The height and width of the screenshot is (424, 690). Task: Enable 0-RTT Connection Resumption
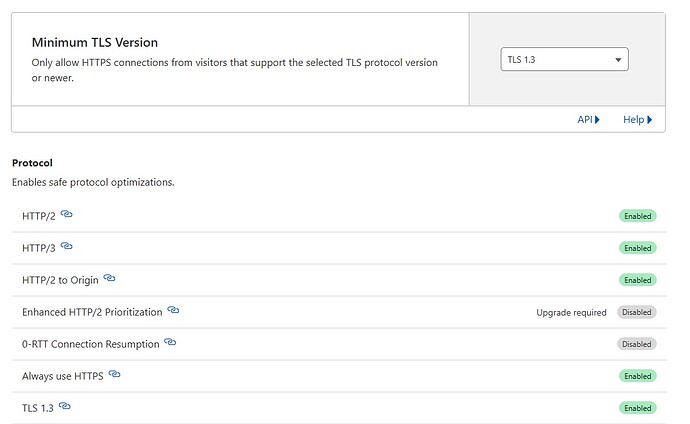pyautogui.click(x=636, y=344)
